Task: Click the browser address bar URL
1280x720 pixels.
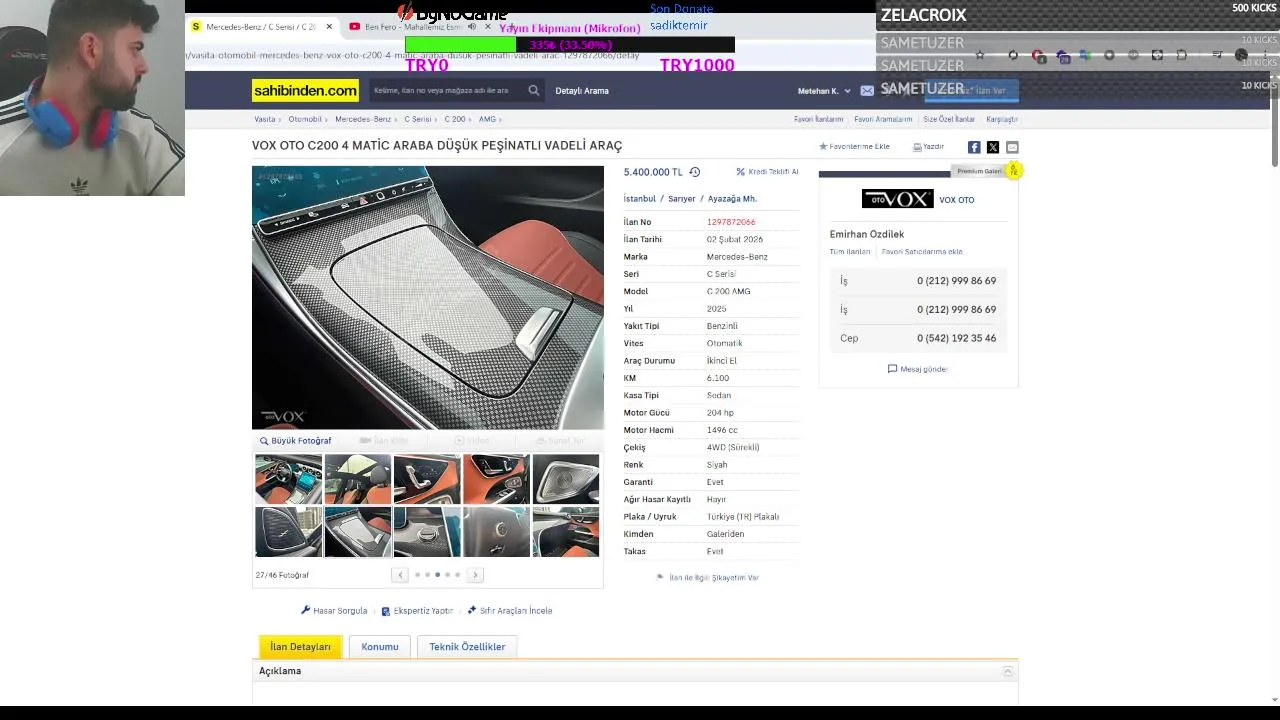Action: [x=412, y=55]
